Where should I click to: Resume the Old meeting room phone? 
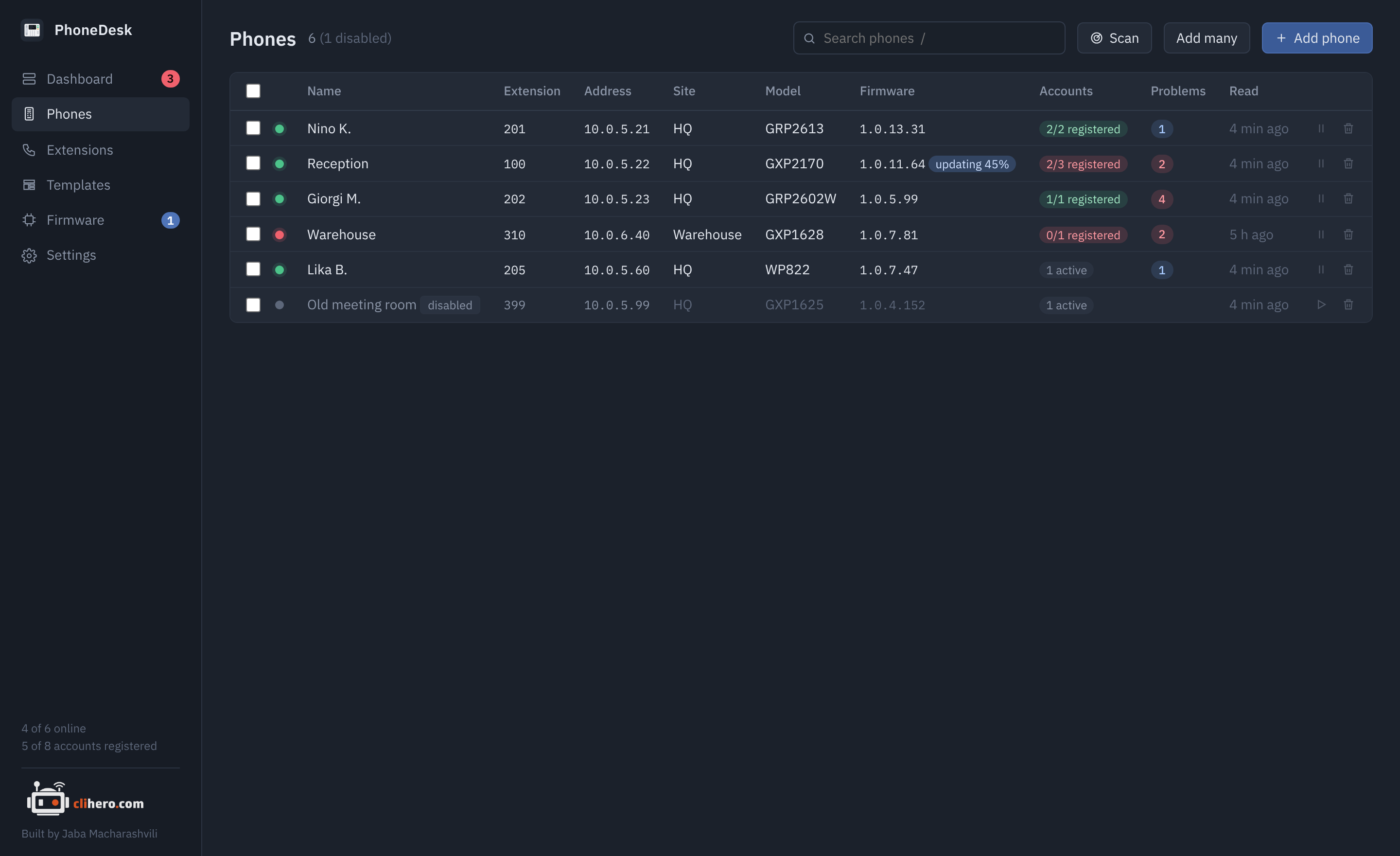(1321, 304)
